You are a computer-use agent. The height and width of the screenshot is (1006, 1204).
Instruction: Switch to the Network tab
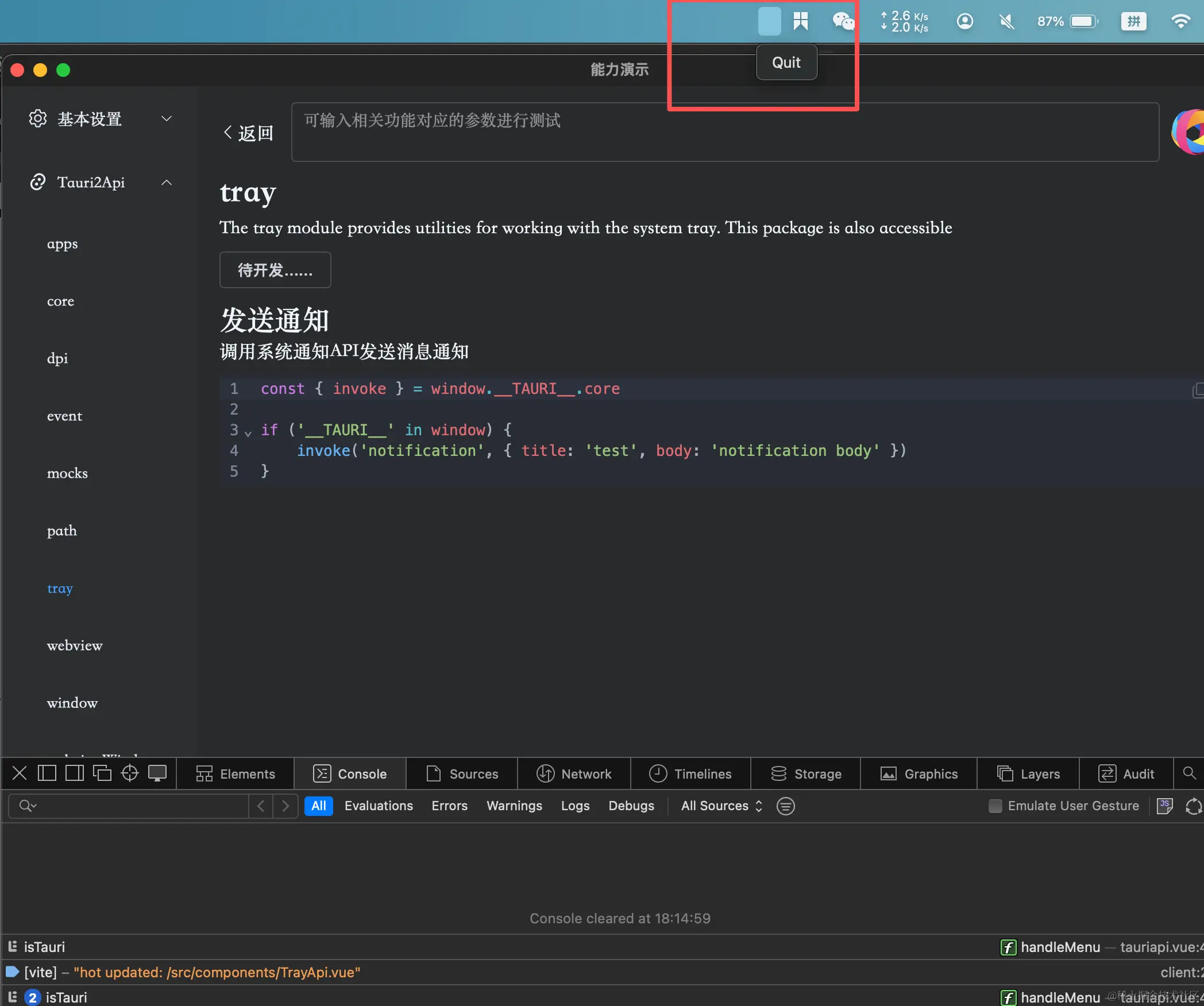pos(574,774)
